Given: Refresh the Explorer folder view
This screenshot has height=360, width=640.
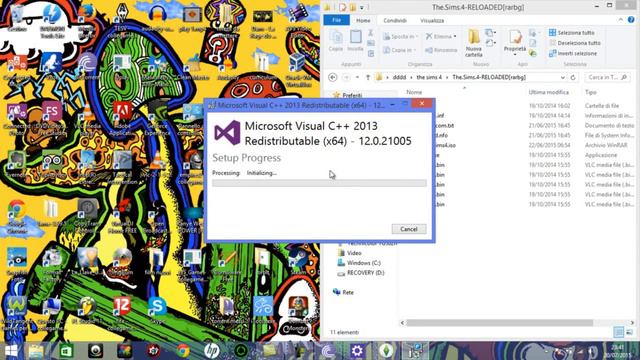Looking at the screenshot, I should point(573,77).
